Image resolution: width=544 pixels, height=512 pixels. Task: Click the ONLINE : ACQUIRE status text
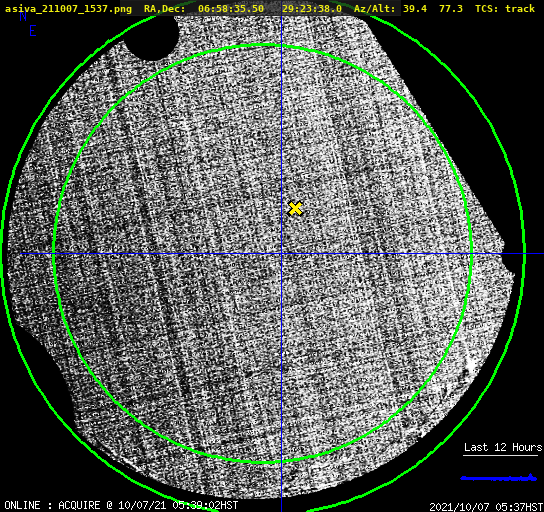pos(121,505)
